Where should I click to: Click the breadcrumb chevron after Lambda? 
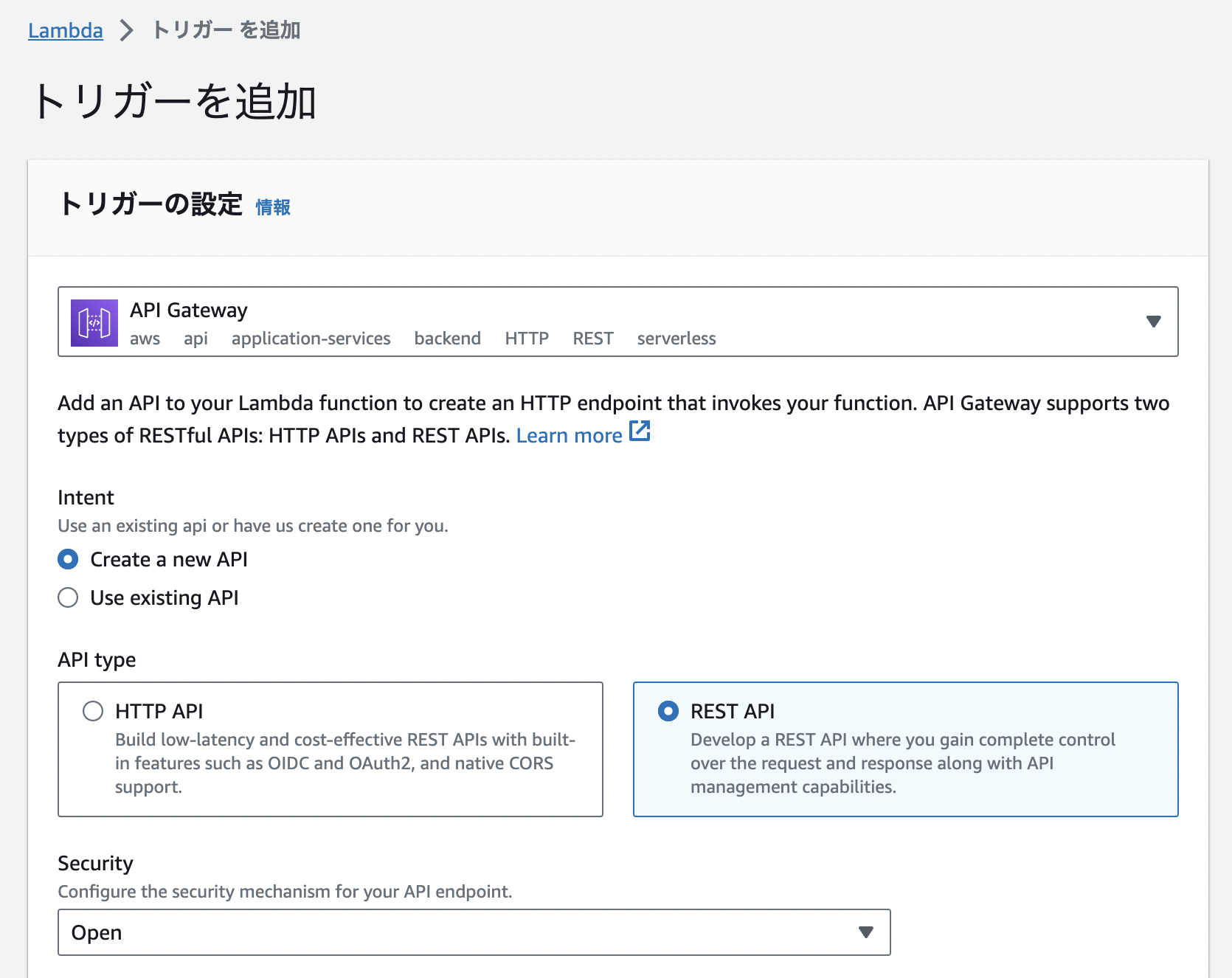tap(127, 30)
